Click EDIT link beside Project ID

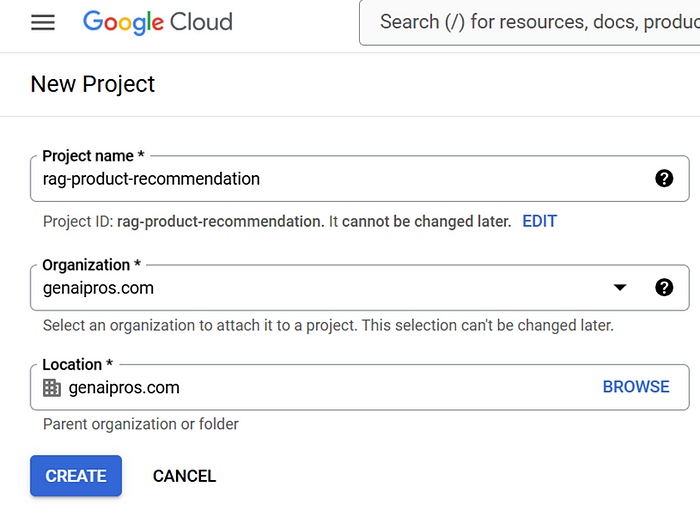pyautogui.click(x=539, y=221)
